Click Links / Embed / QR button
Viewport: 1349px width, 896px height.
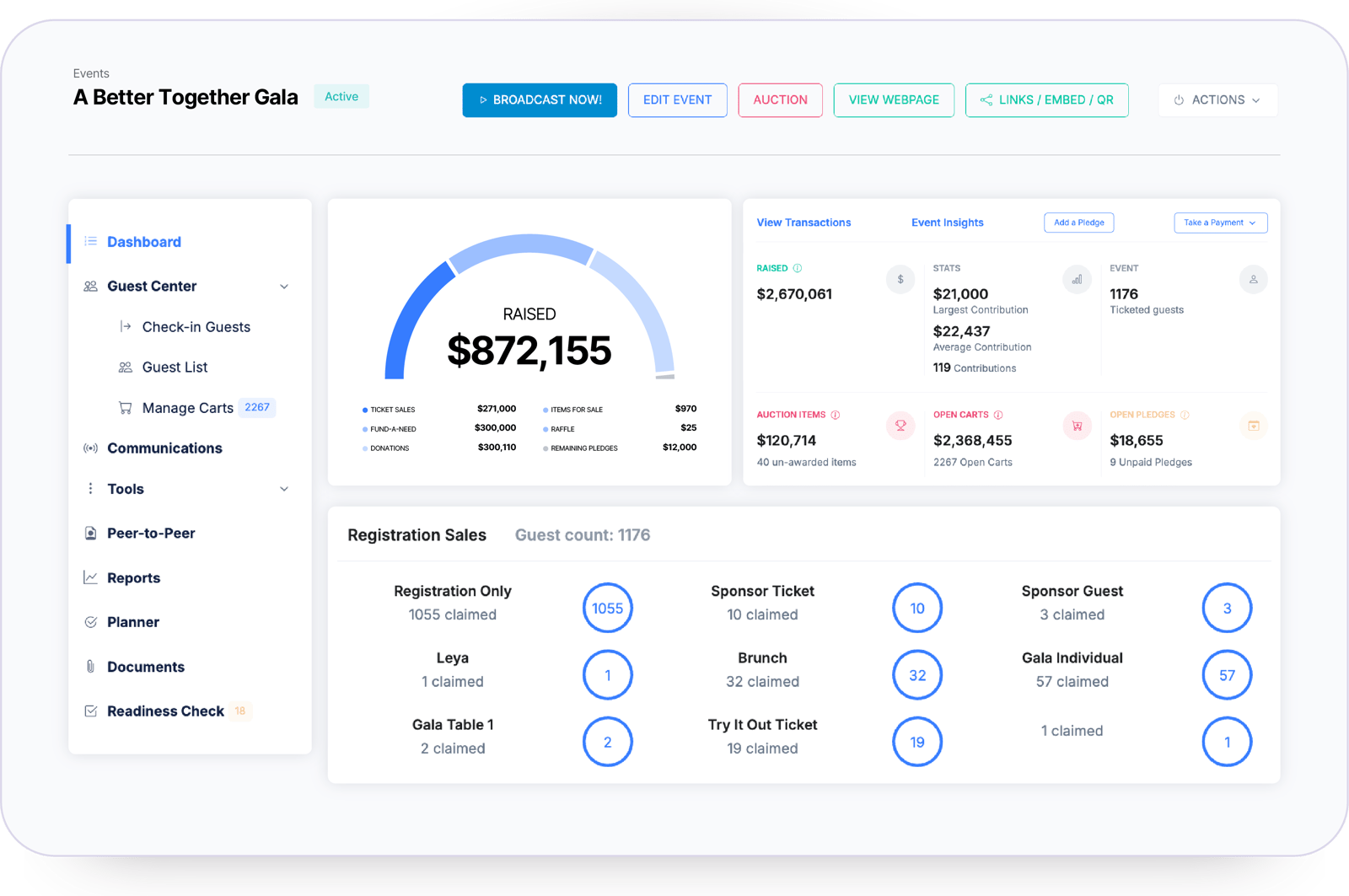[x=1047, y=100]
